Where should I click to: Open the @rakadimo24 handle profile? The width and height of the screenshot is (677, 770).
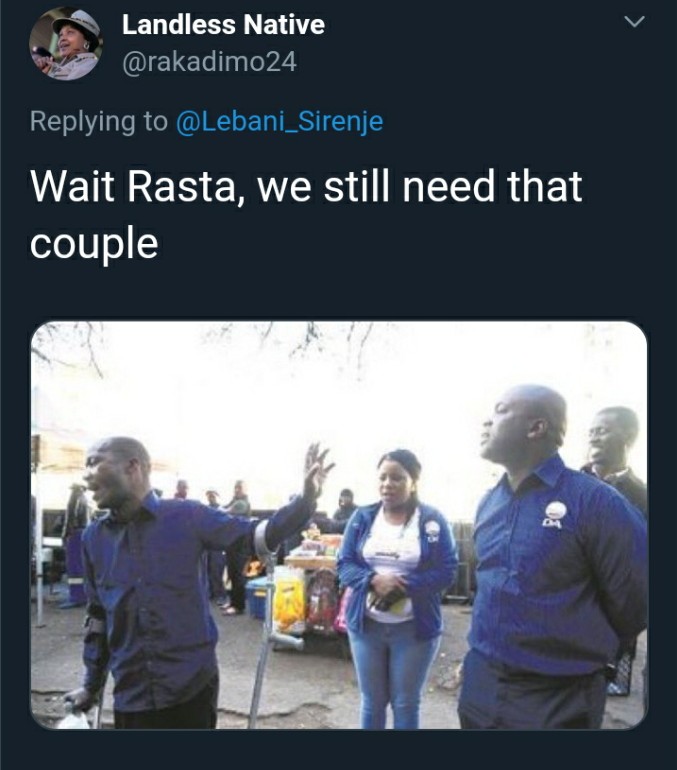[209, 62]
